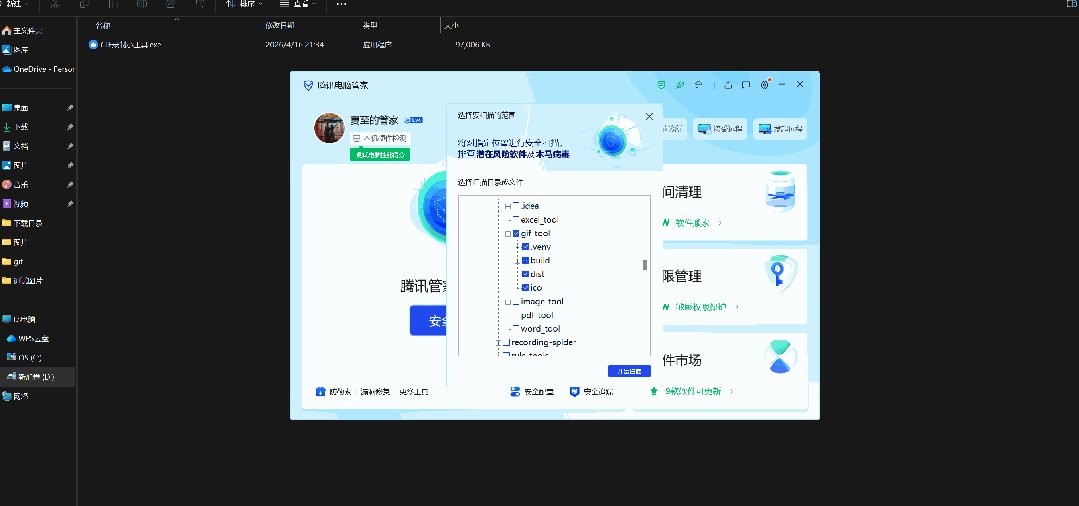Image resolution: width=1079 pixels, height=506 pixels.
Task: Click the green link under 间清理
Action: coord(692,223)
